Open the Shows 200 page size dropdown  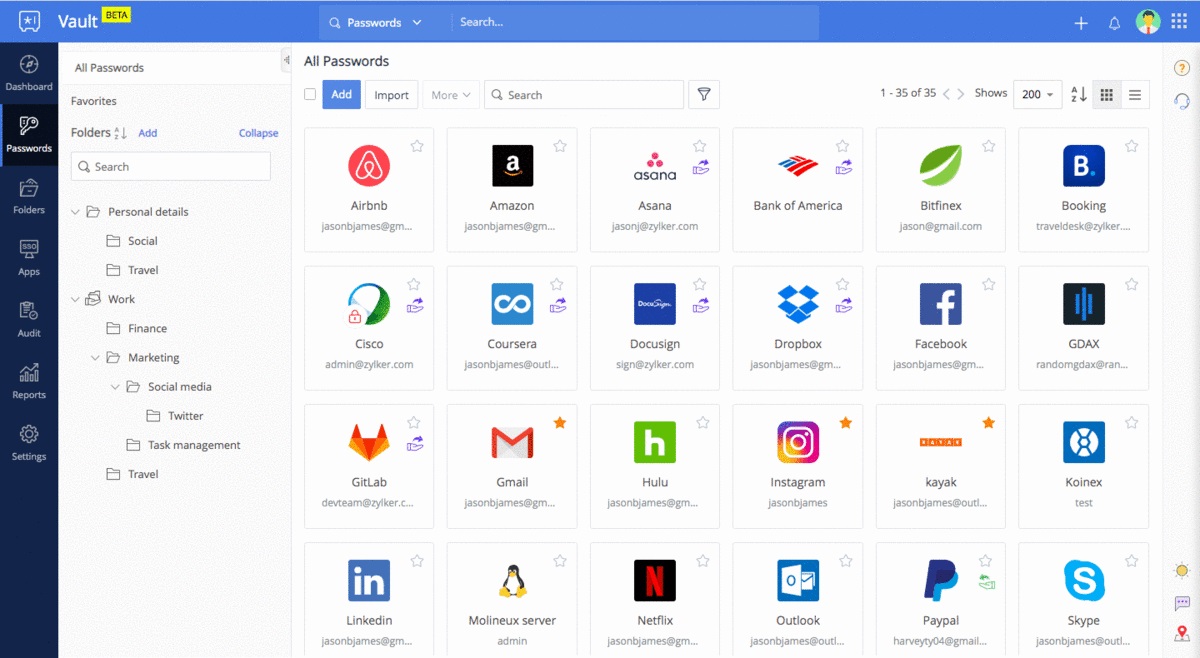(1037, 94)
